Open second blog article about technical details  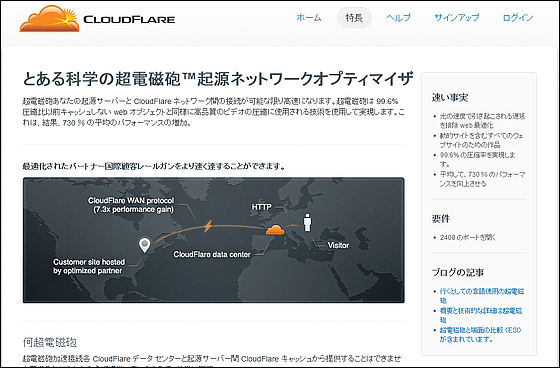pyautogui.click(x=481, y=315)
